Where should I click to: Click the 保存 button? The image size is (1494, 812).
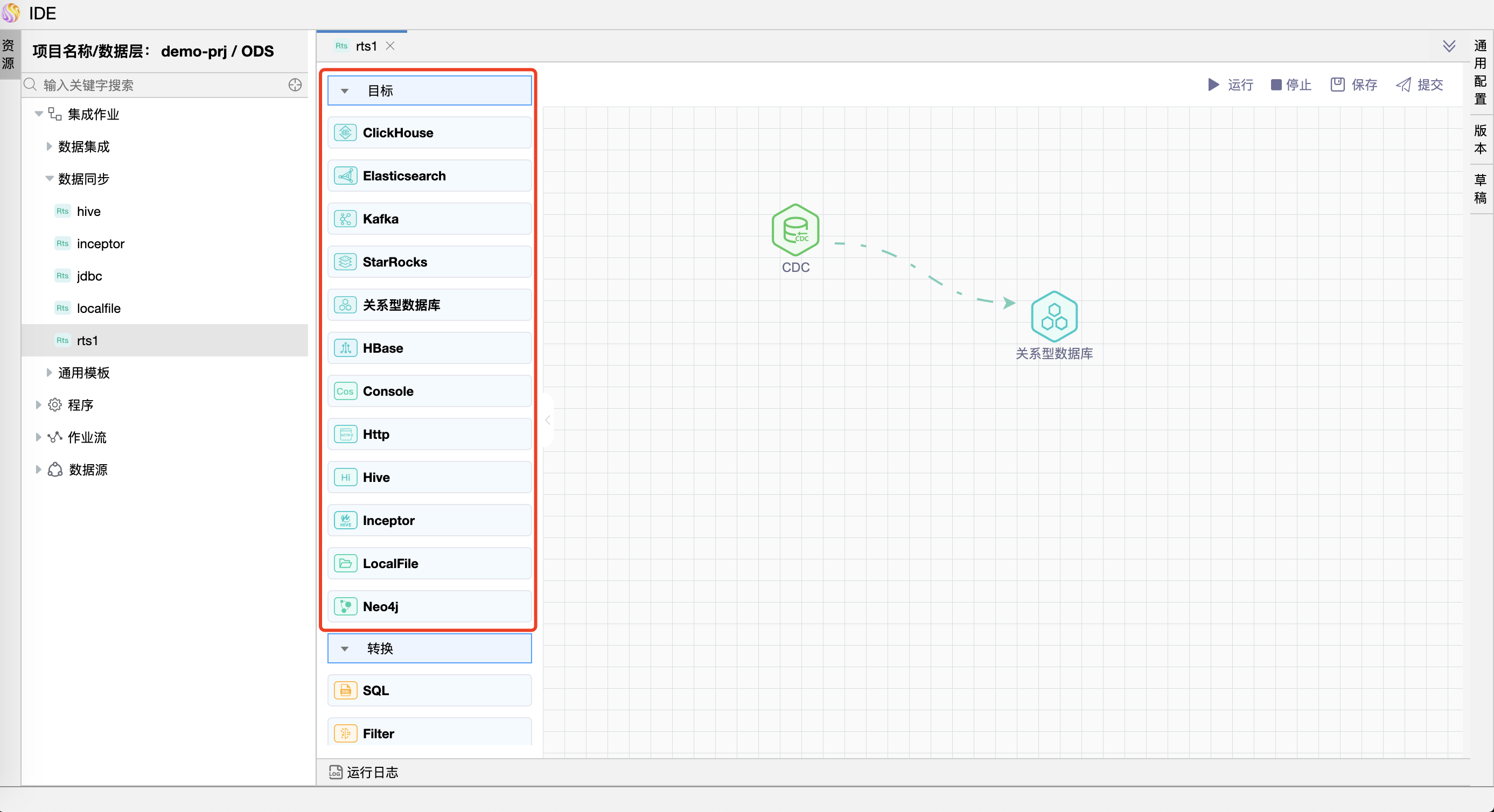click(x=1353, y=85)
